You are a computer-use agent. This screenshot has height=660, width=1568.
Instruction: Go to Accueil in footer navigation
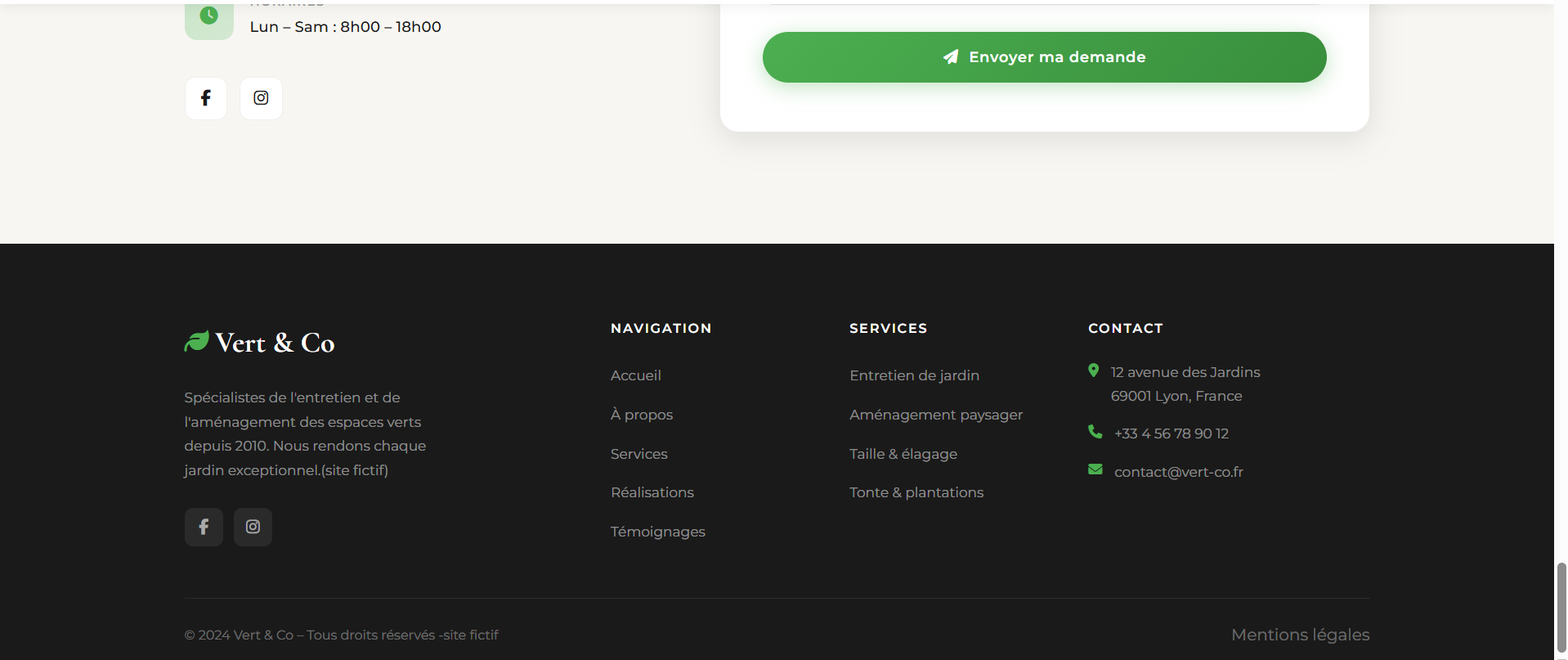click(636, 375)
